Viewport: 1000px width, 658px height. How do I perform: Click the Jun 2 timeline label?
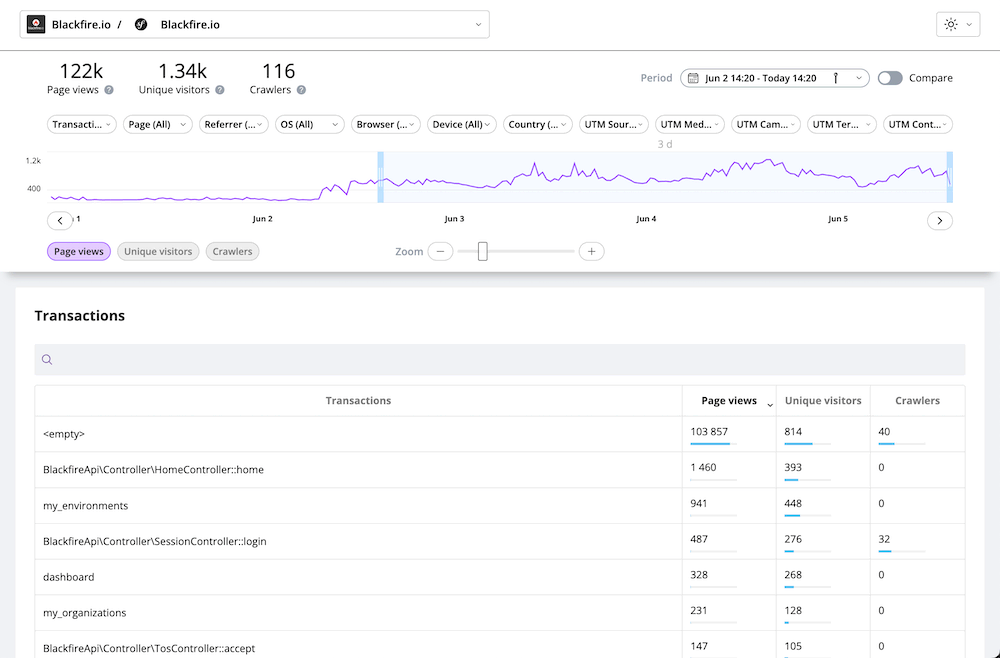[x=262, y=219]
